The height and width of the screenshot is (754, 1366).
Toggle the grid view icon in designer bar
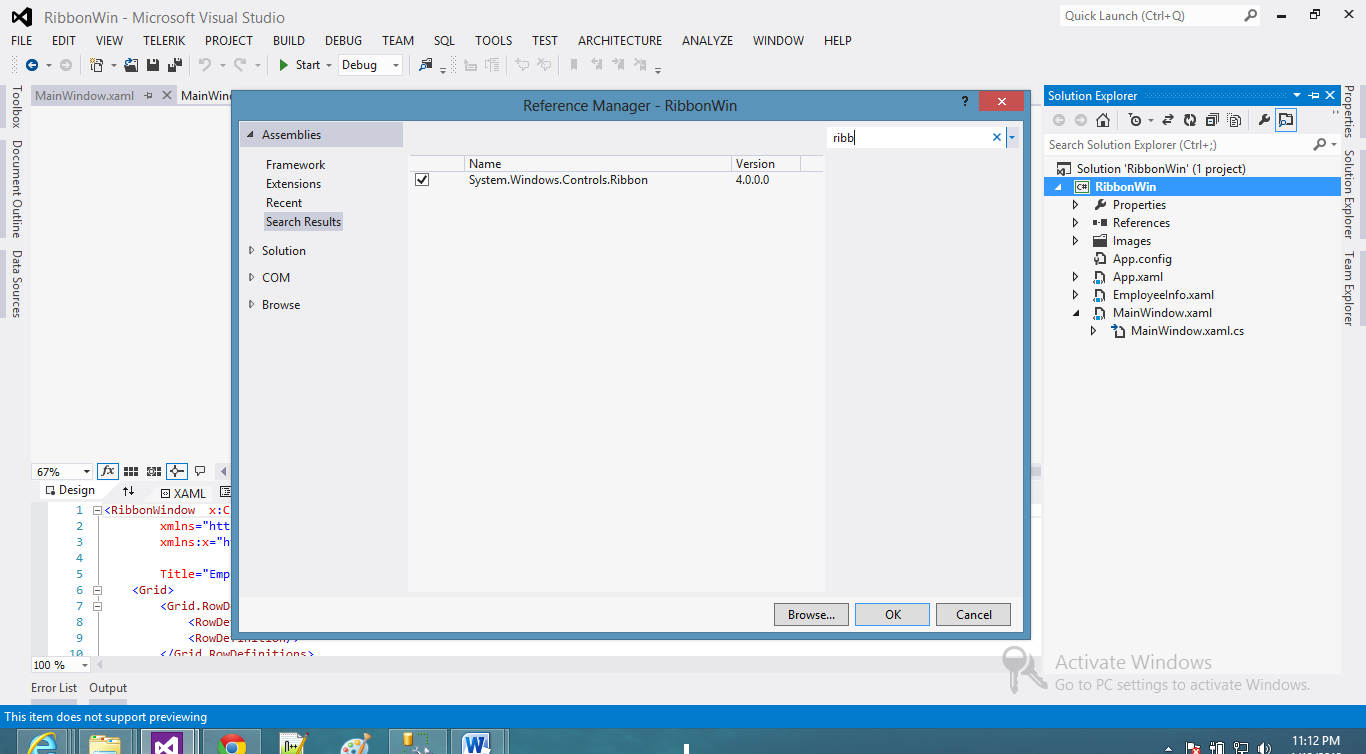coord(132,471)
